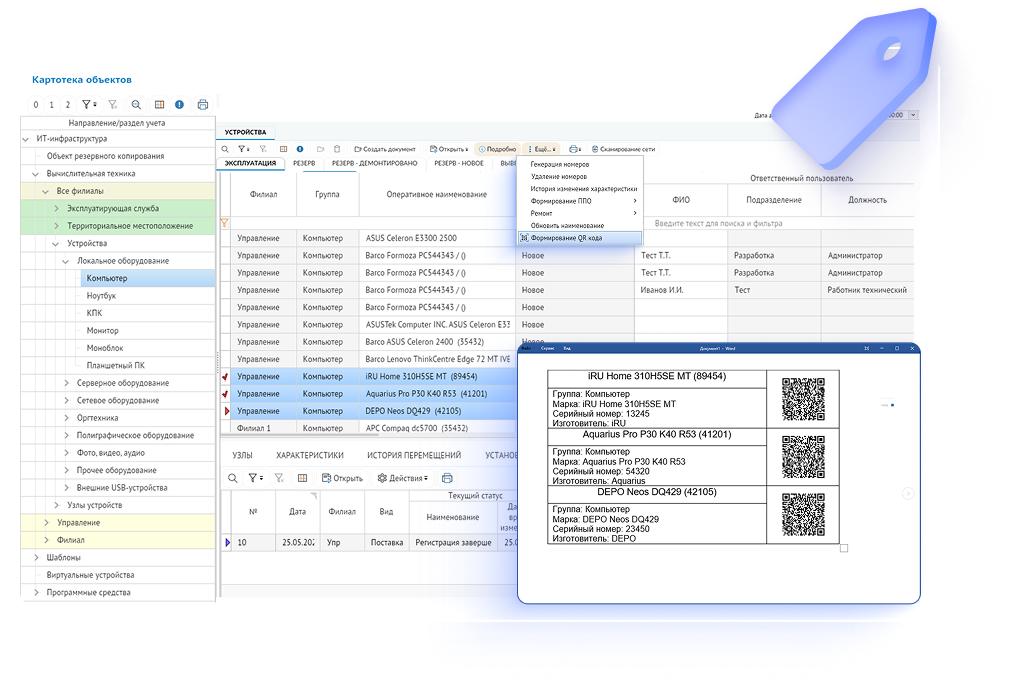Switch to УЗЛЫ tab
This screenshot has width=1011, height=691.
coord(242,455)
